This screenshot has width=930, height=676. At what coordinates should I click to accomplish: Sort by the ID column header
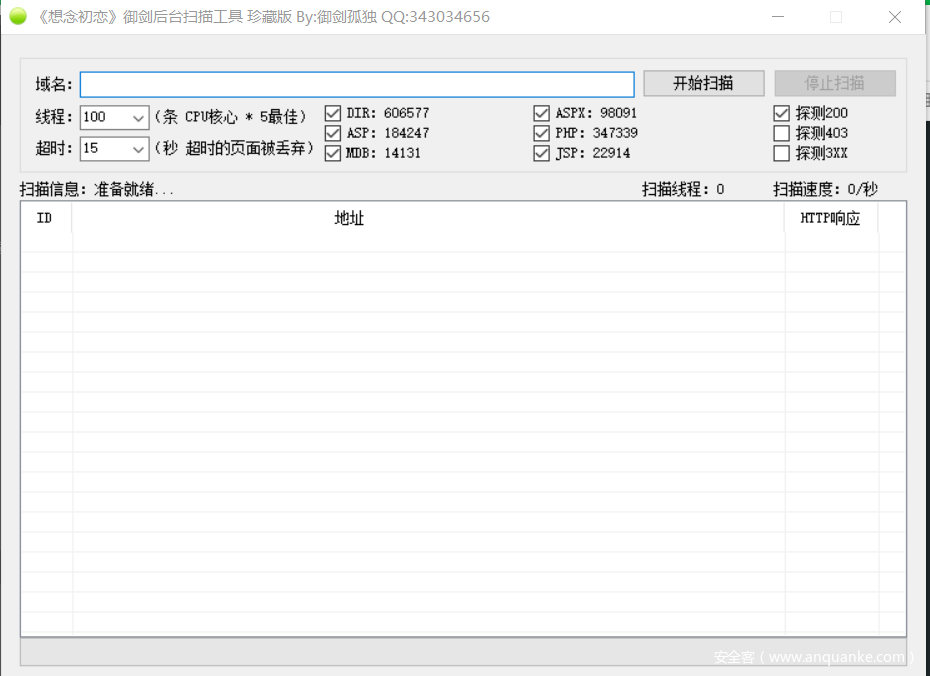[x=45, y=218]
